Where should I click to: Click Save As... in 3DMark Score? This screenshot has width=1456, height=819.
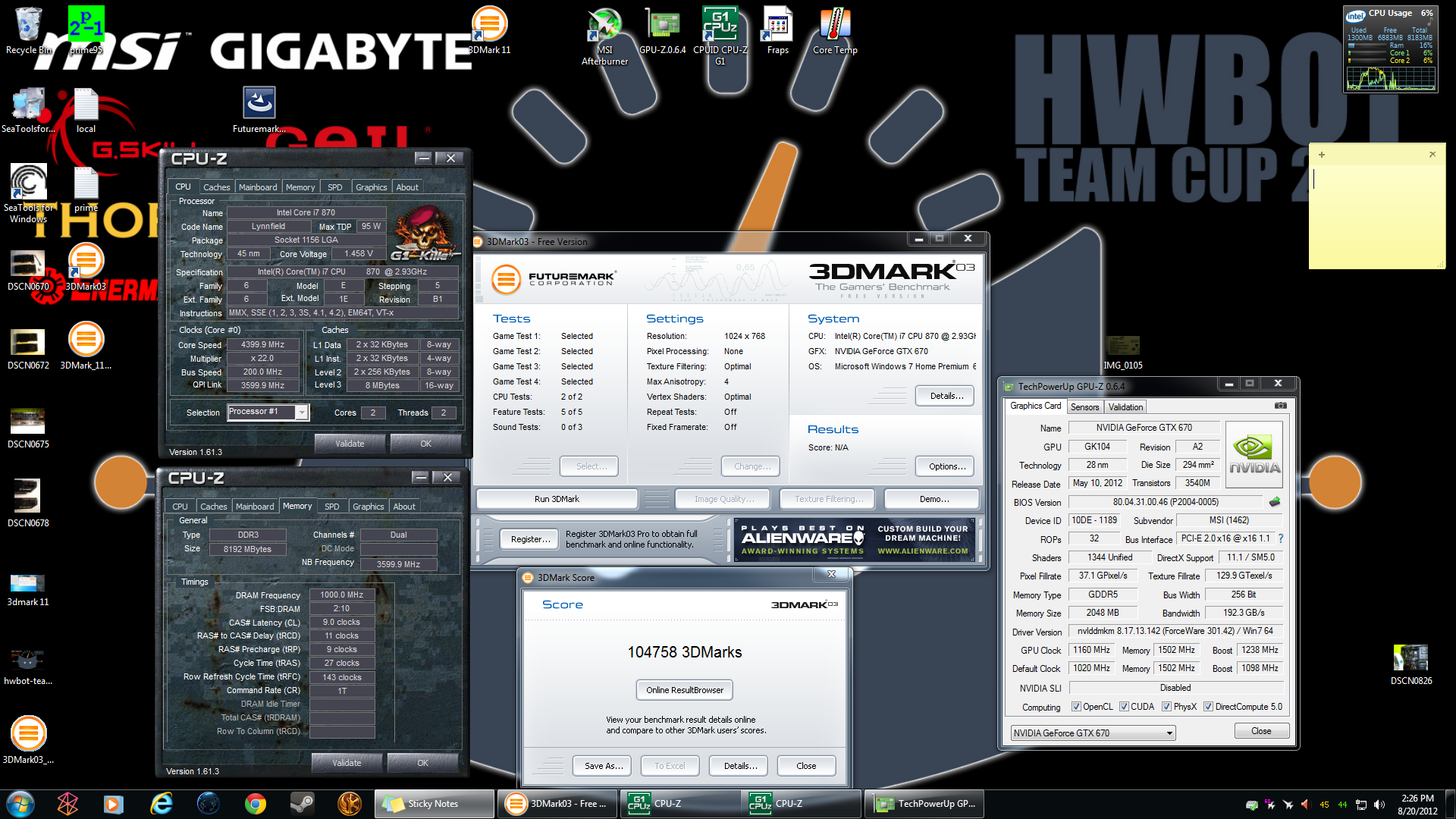point(604,766)
